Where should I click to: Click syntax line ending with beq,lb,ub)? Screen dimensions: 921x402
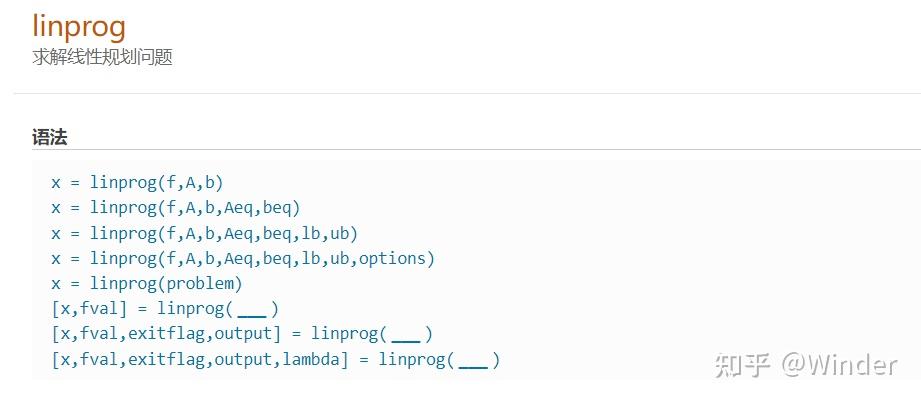(x=204, y=233)
